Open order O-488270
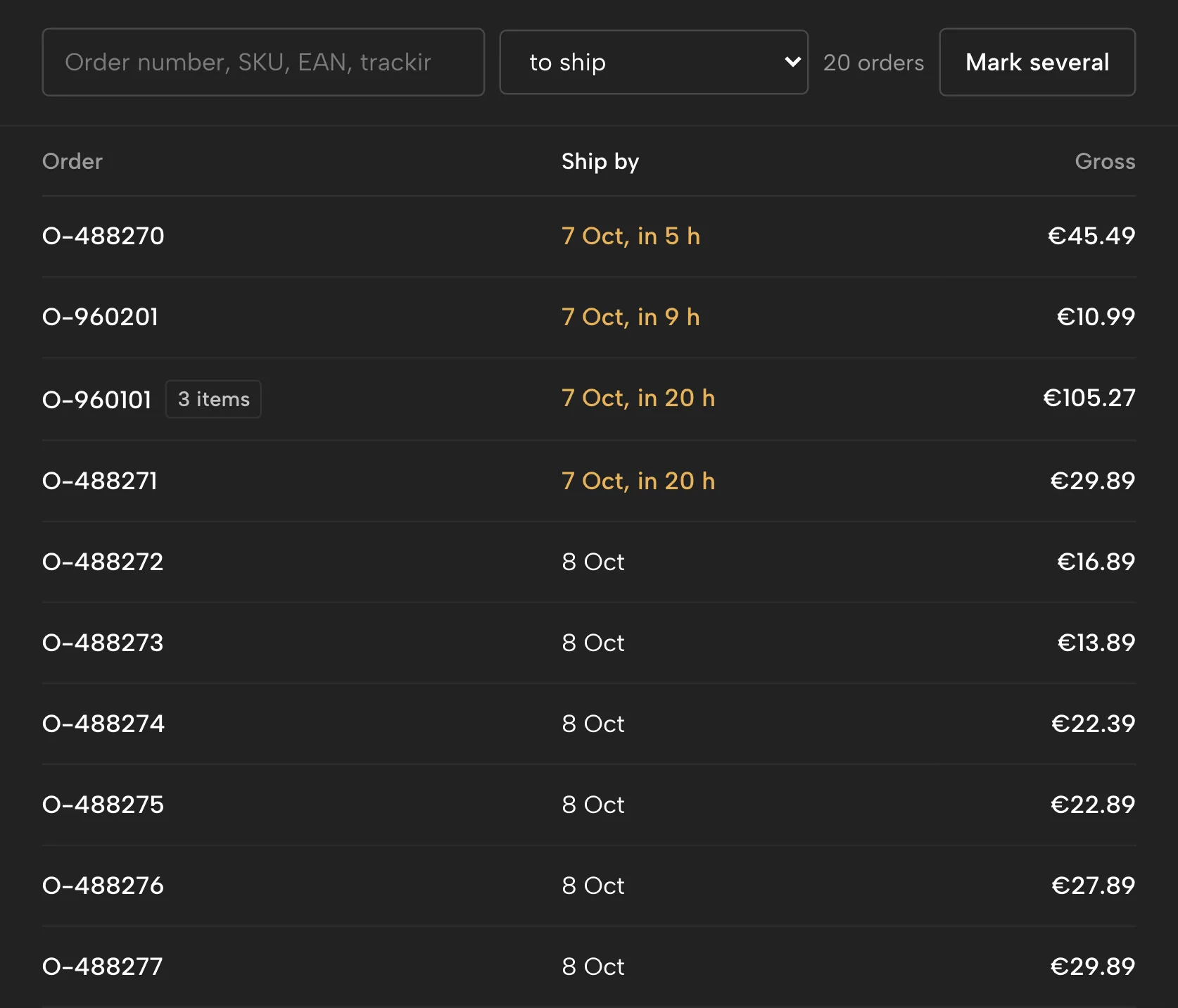This screenshot has height=1008, width=1178. tap(103, 236)
